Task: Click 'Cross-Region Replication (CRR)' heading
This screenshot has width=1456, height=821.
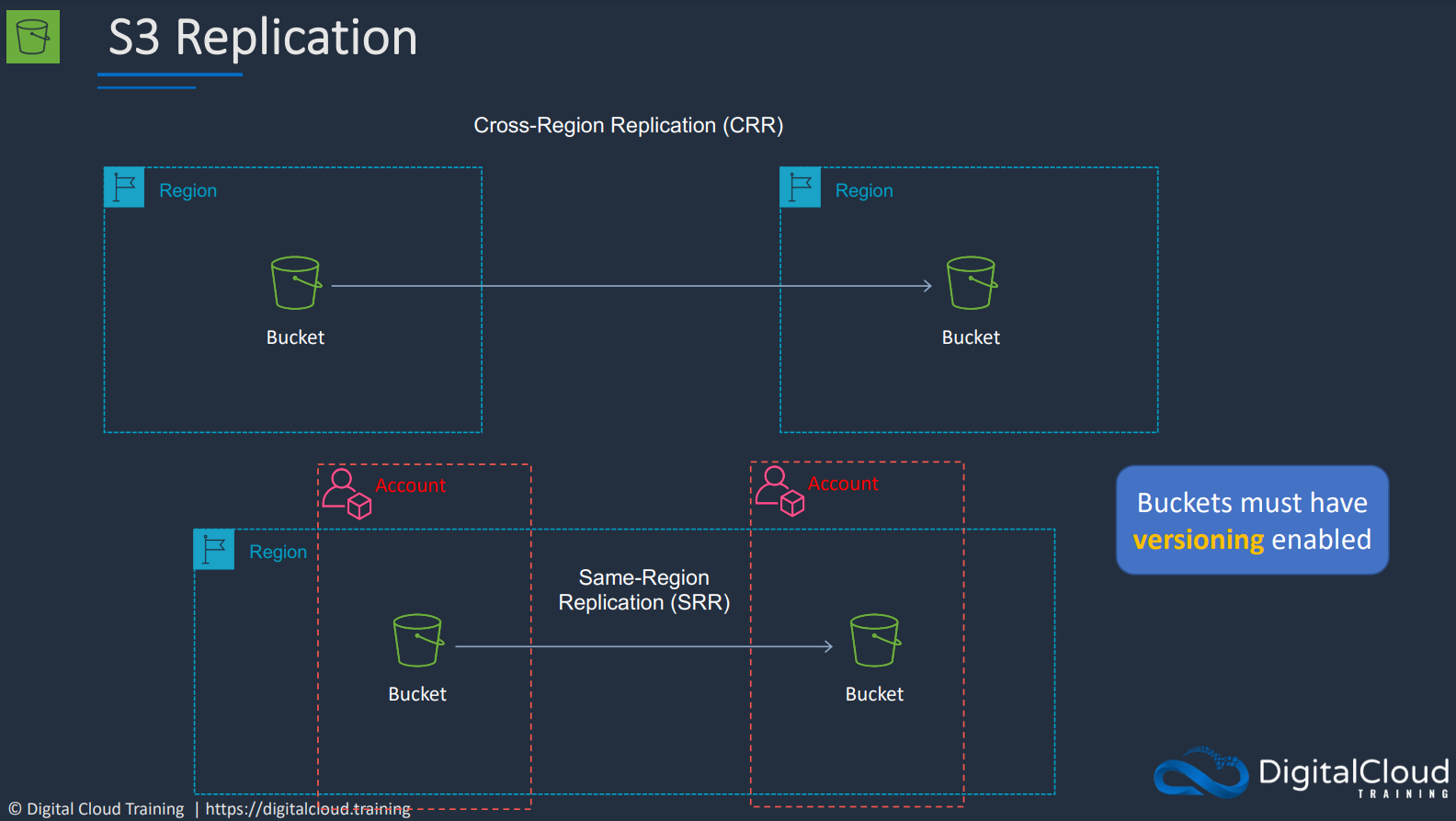Action: click(x=629, y=125)
